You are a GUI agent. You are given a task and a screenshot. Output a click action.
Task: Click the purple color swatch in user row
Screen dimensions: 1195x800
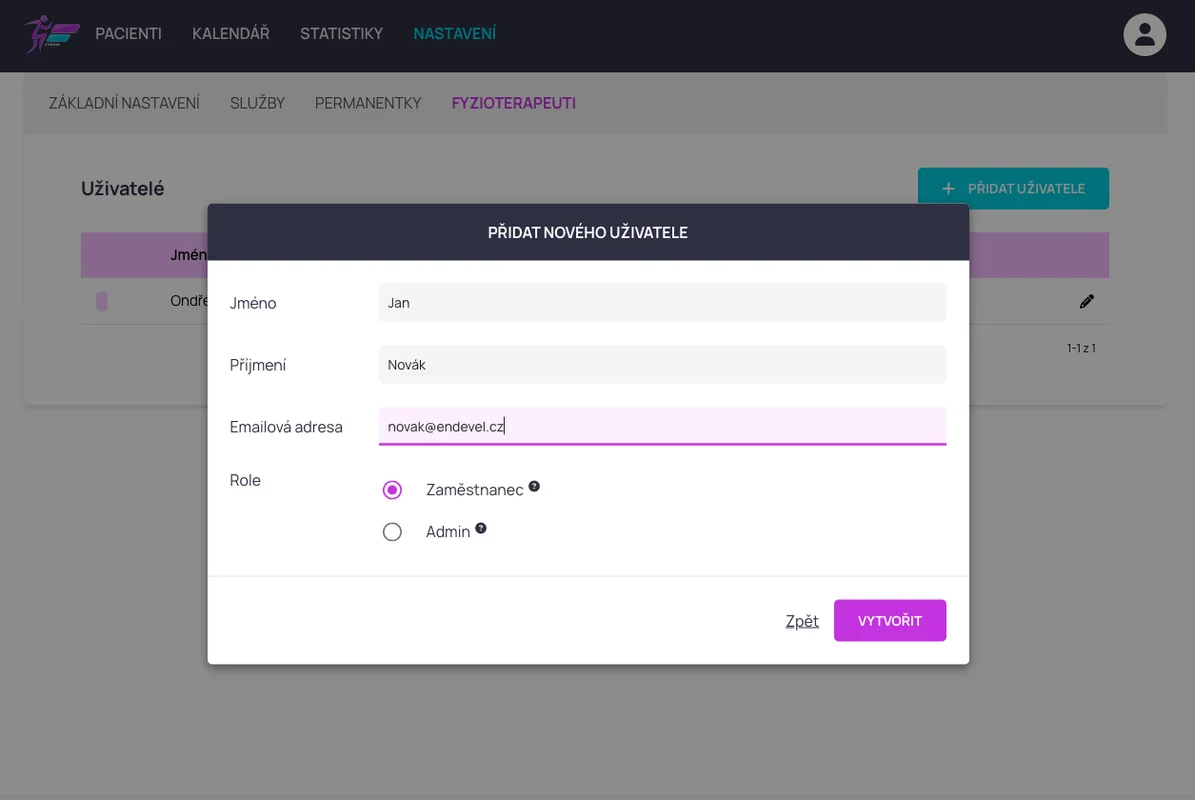(102, 301)
